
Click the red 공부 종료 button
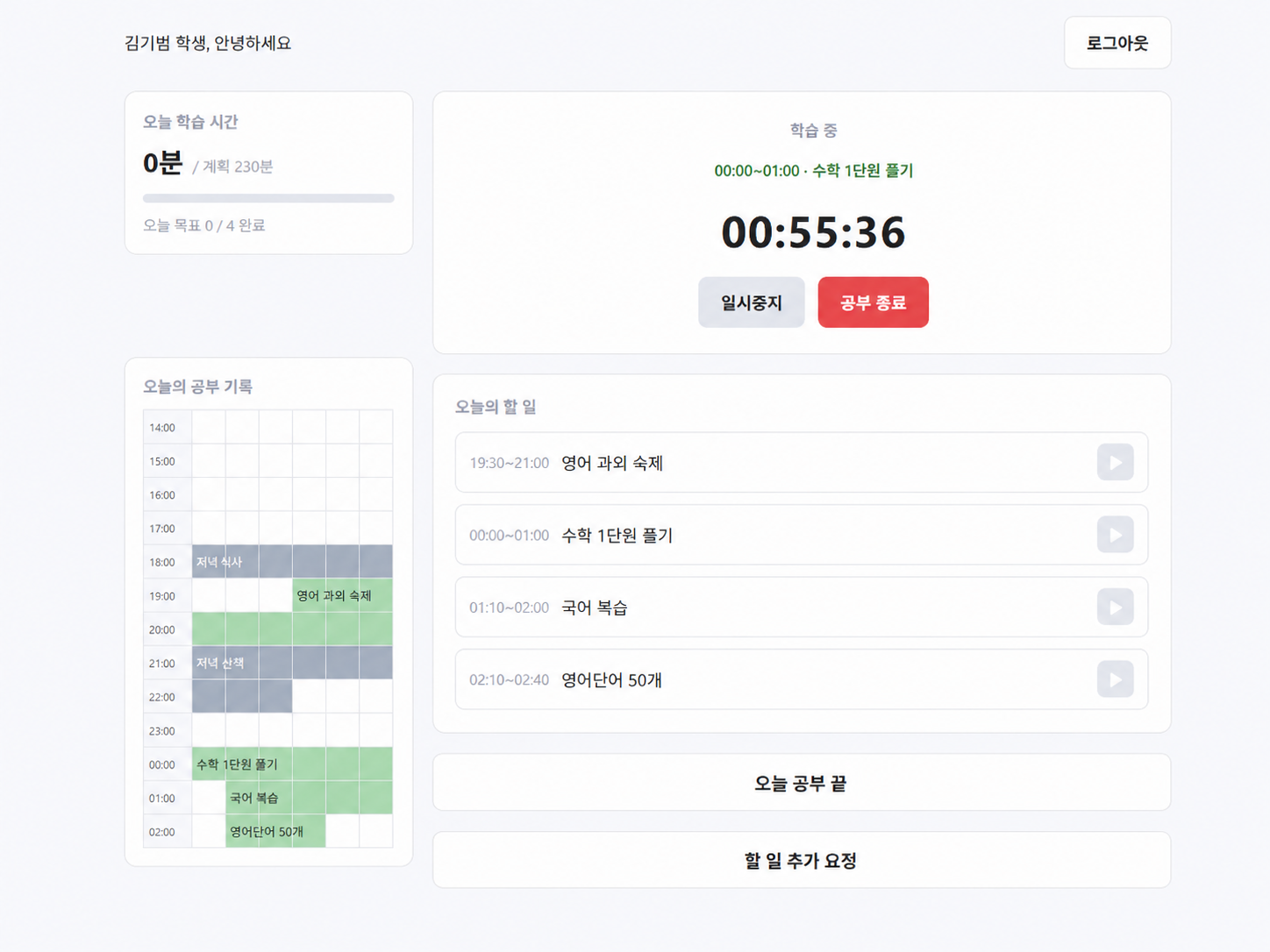coord(873,302)
